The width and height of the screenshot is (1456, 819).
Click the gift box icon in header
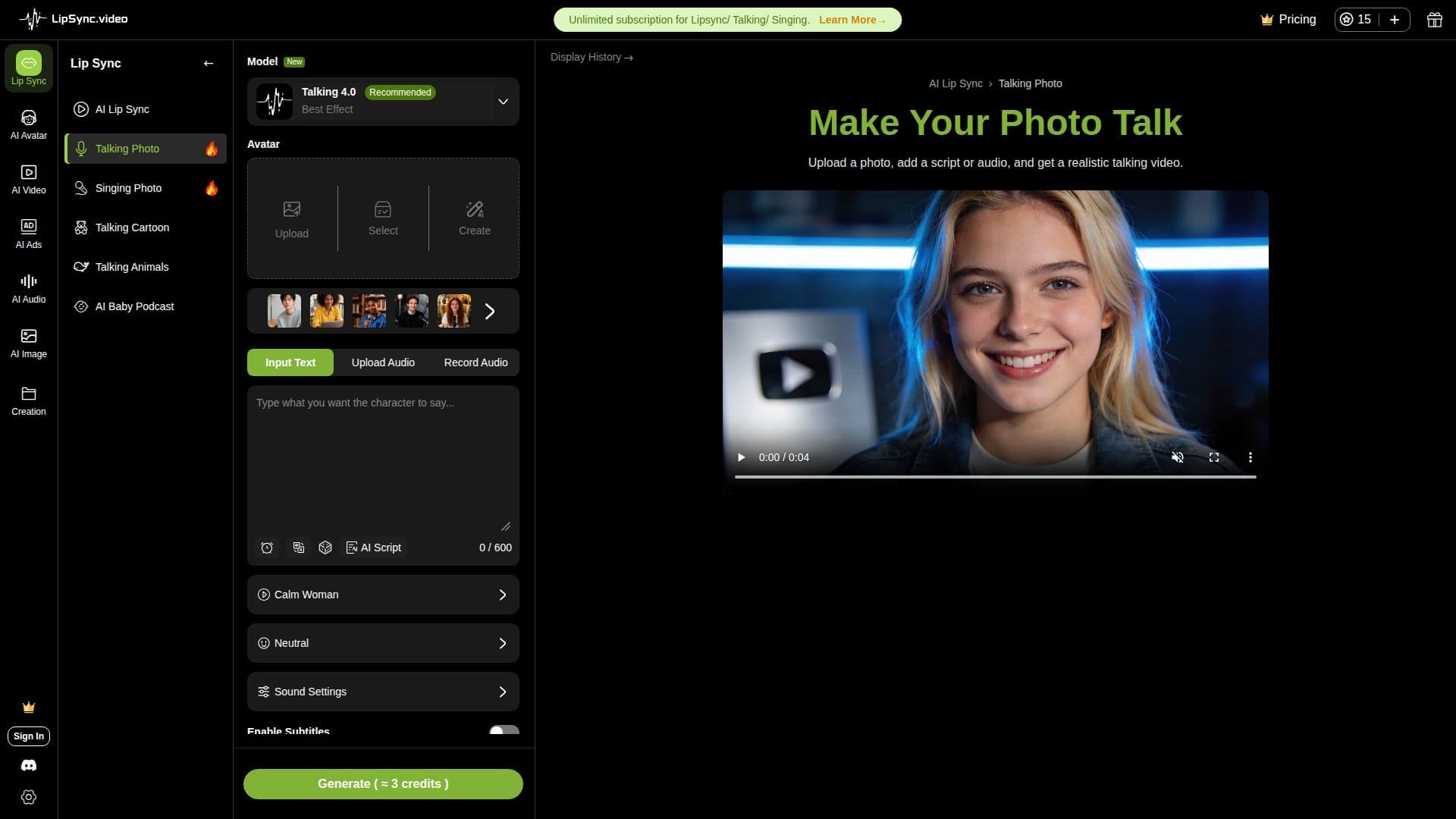1434,20
